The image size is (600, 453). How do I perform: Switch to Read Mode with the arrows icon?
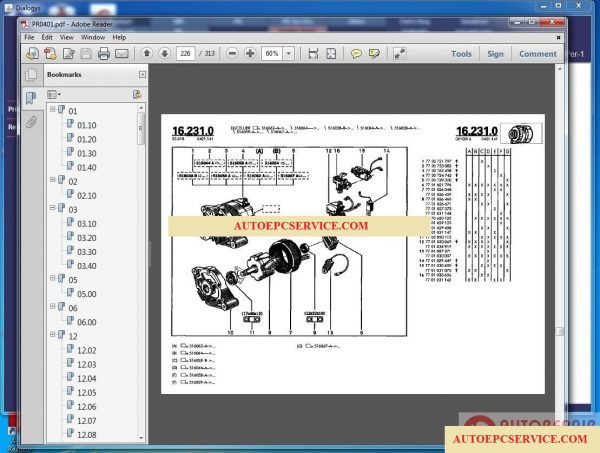399,54
